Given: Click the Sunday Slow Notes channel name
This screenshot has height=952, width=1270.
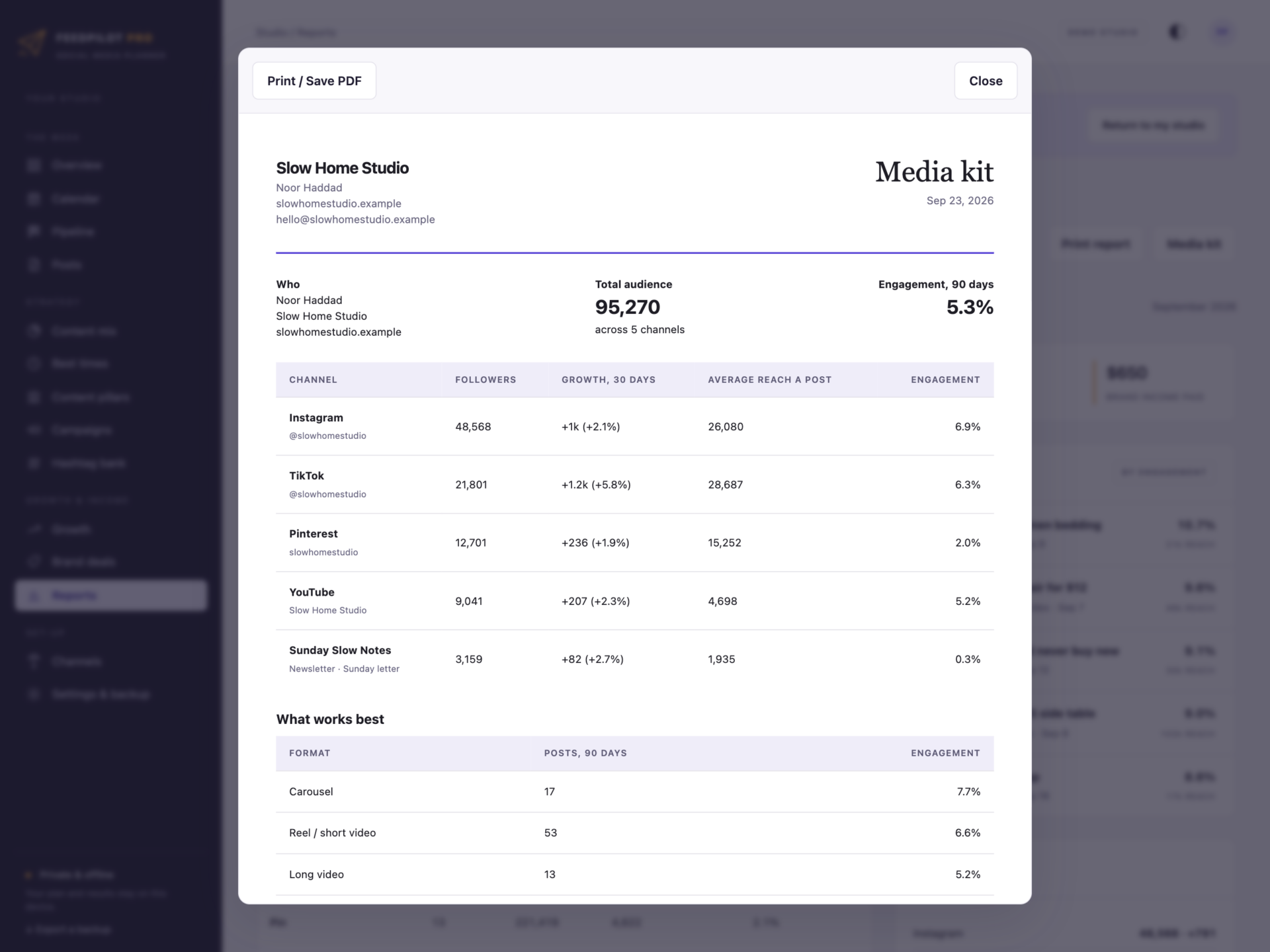Looking at the screenshot, I should pyautogui.click(x=340, y=651).
